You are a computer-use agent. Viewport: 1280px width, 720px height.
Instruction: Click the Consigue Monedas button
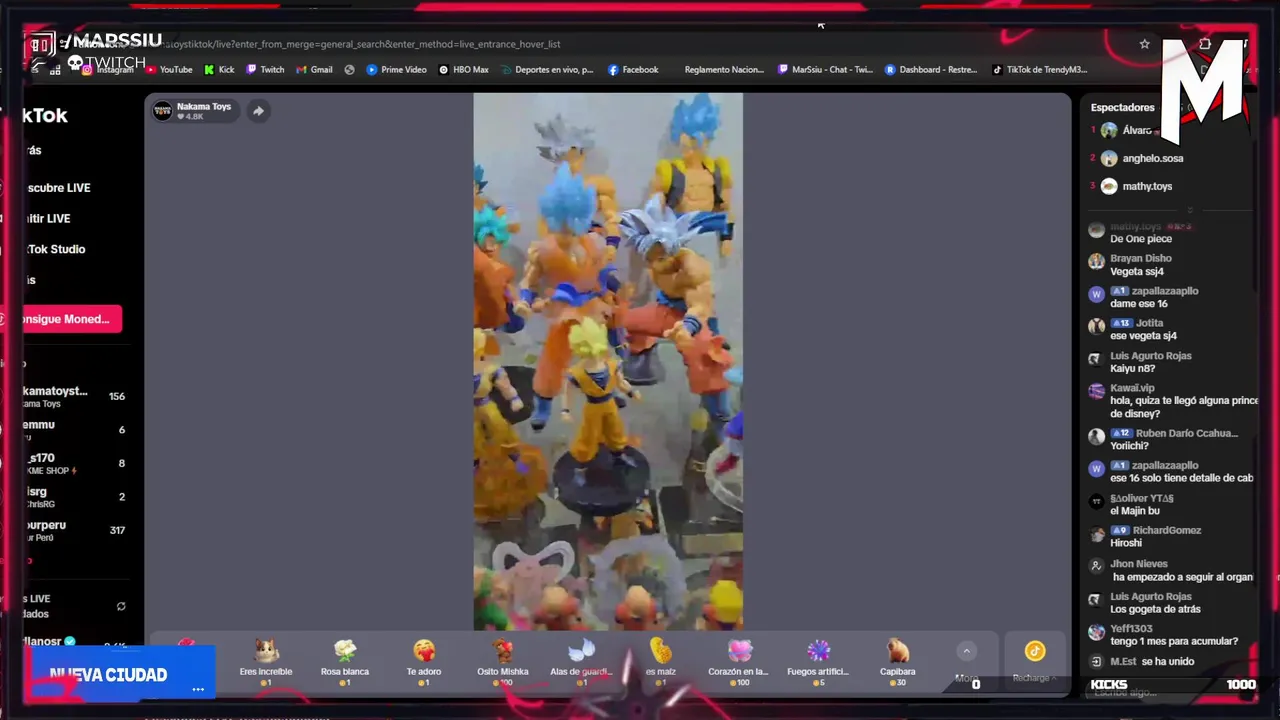point(72,319)
